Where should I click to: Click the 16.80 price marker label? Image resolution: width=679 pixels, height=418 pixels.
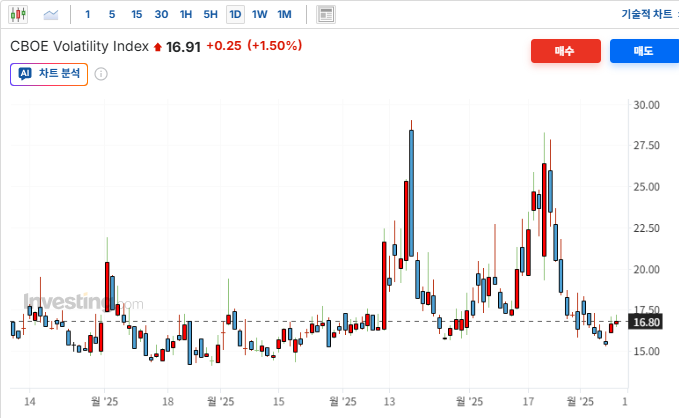(x=645, y=322)
